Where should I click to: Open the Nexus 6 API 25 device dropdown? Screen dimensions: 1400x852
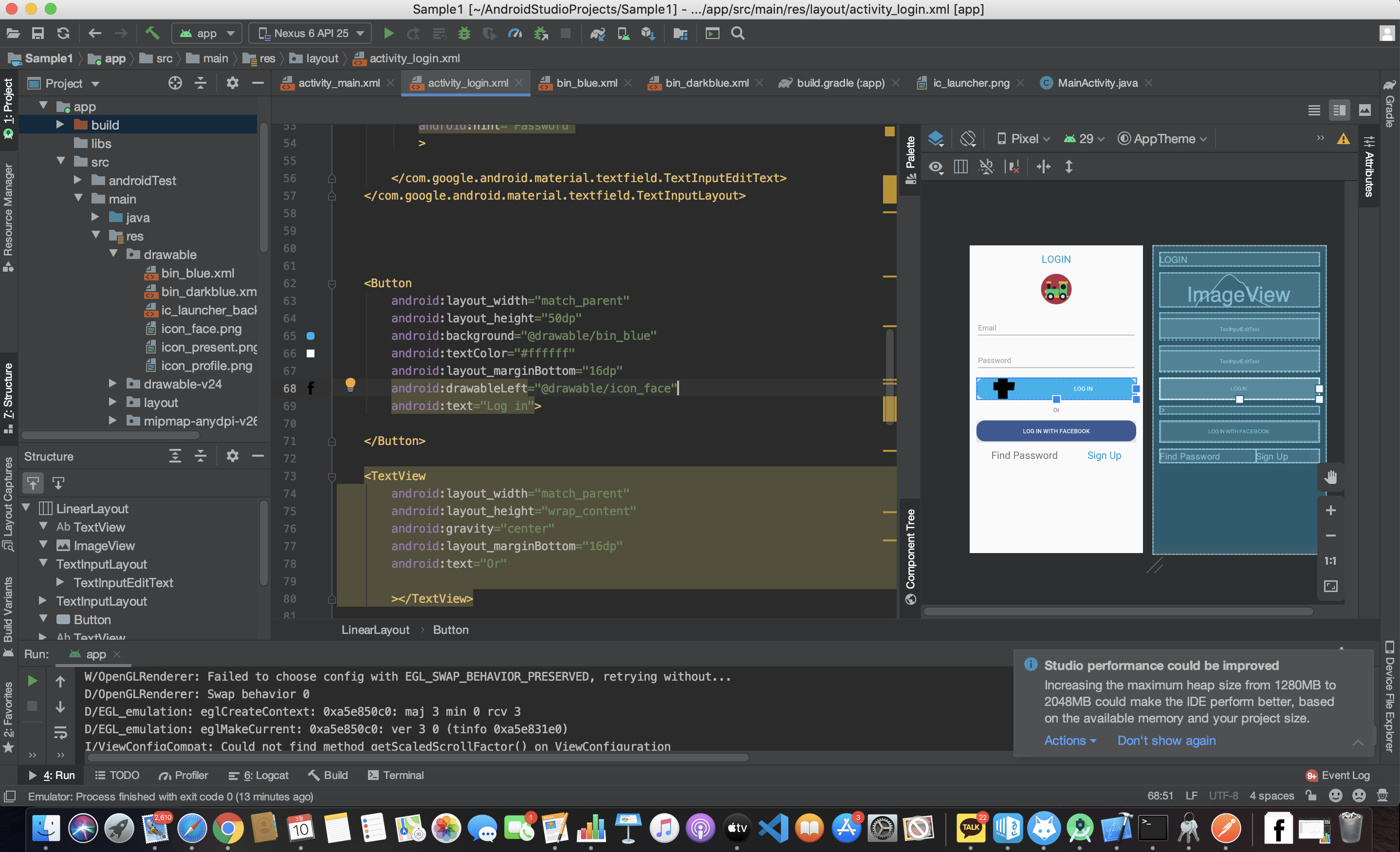(x=310, y=34)
